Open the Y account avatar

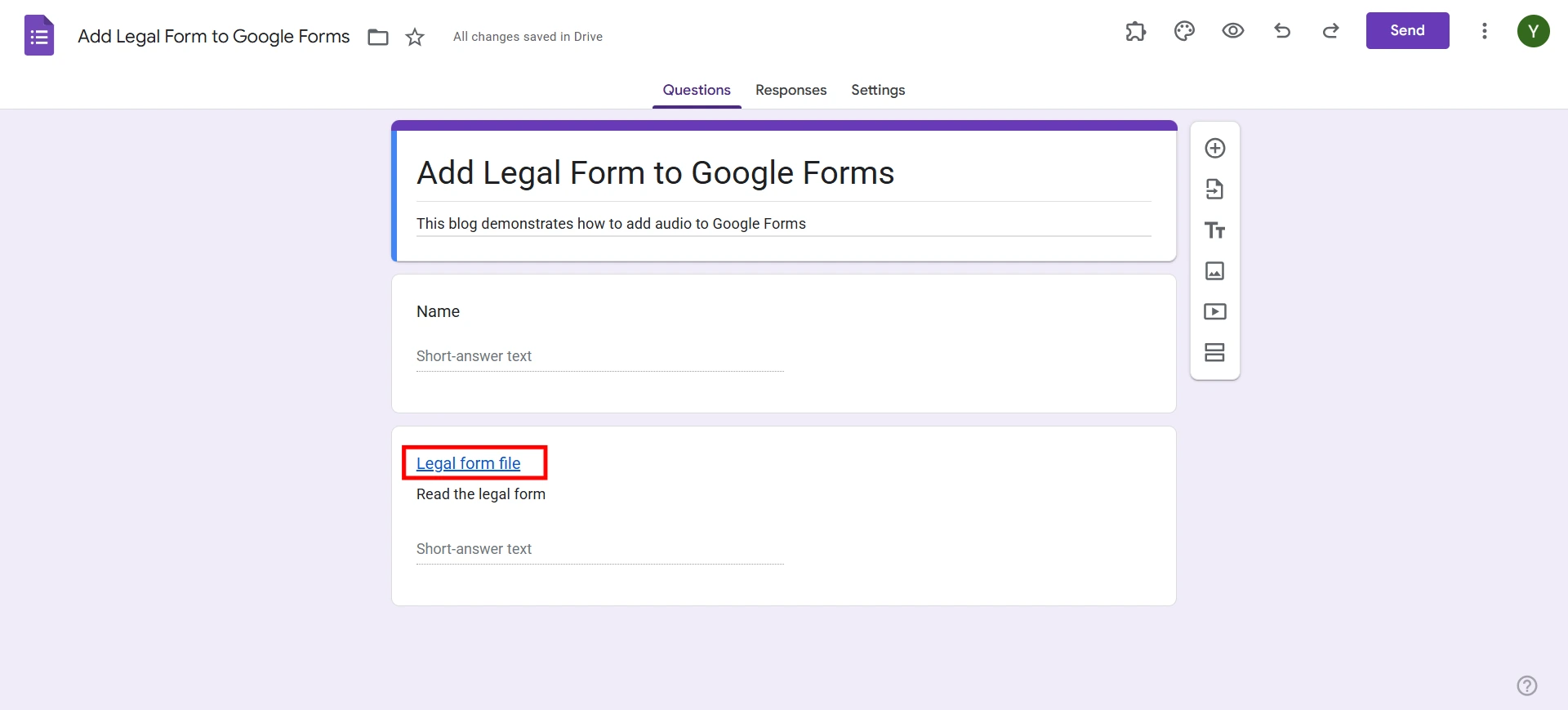point(1534,31)
